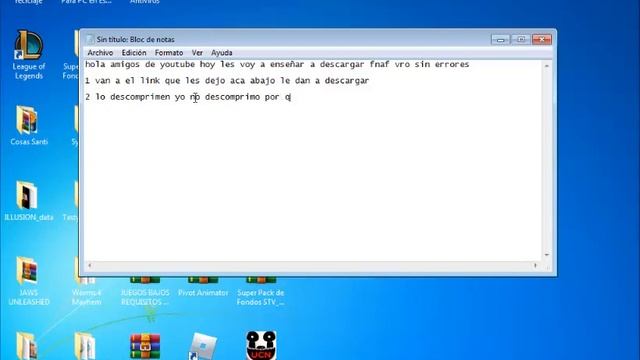Viewport: 640px width, 360px height.
Task: Select the ILLUSION_data folder icon
Action: coord(29,201)
